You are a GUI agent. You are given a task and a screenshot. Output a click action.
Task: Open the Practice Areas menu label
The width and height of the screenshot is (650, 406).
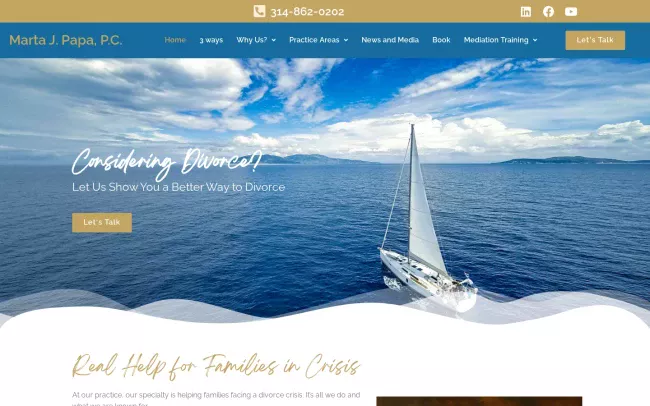coord(314,40)
